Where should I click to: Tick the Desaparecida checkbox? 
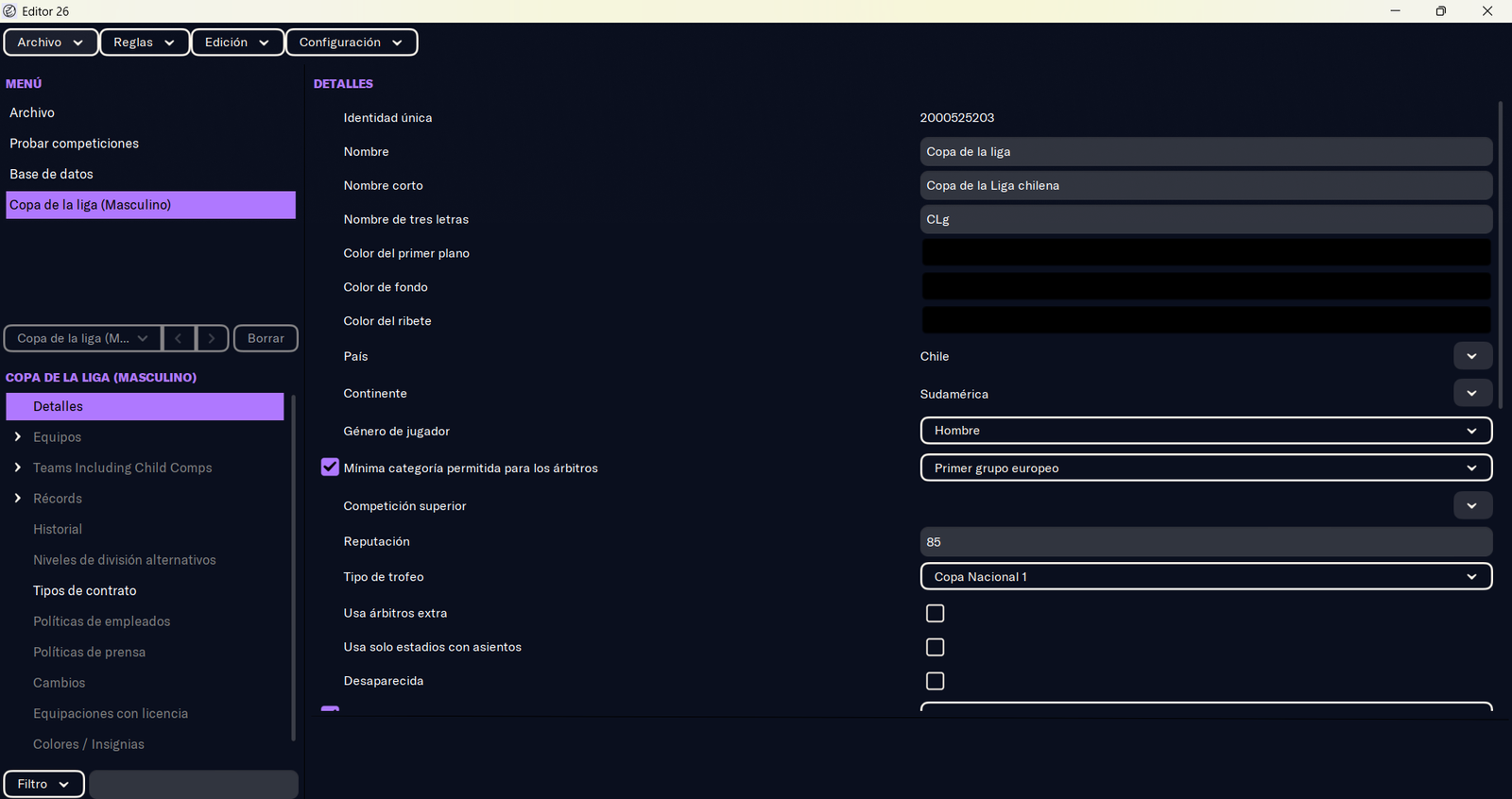(x=935, y=681)
